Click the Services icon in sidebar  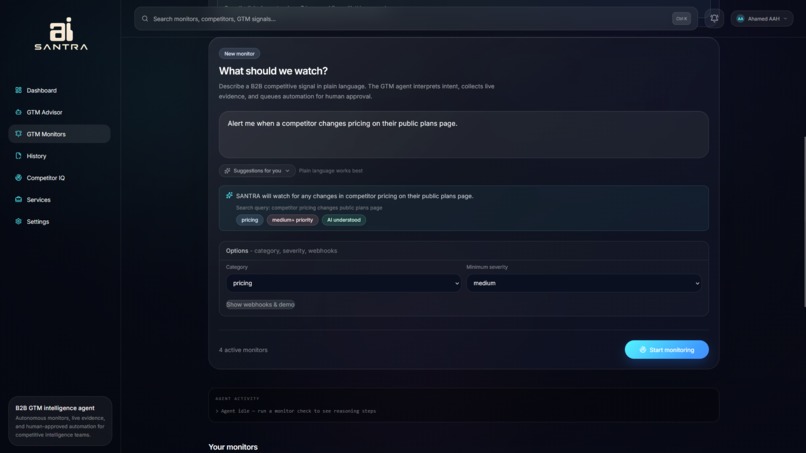tap(19, 200)
